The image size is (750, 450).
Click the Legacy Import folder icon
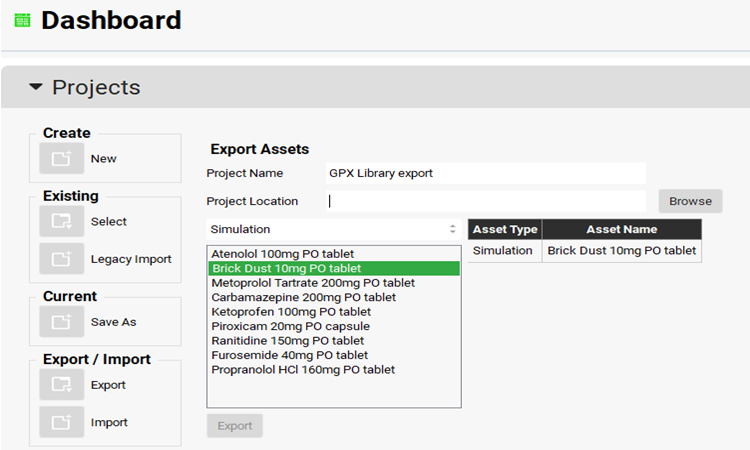tap(61, 259)
